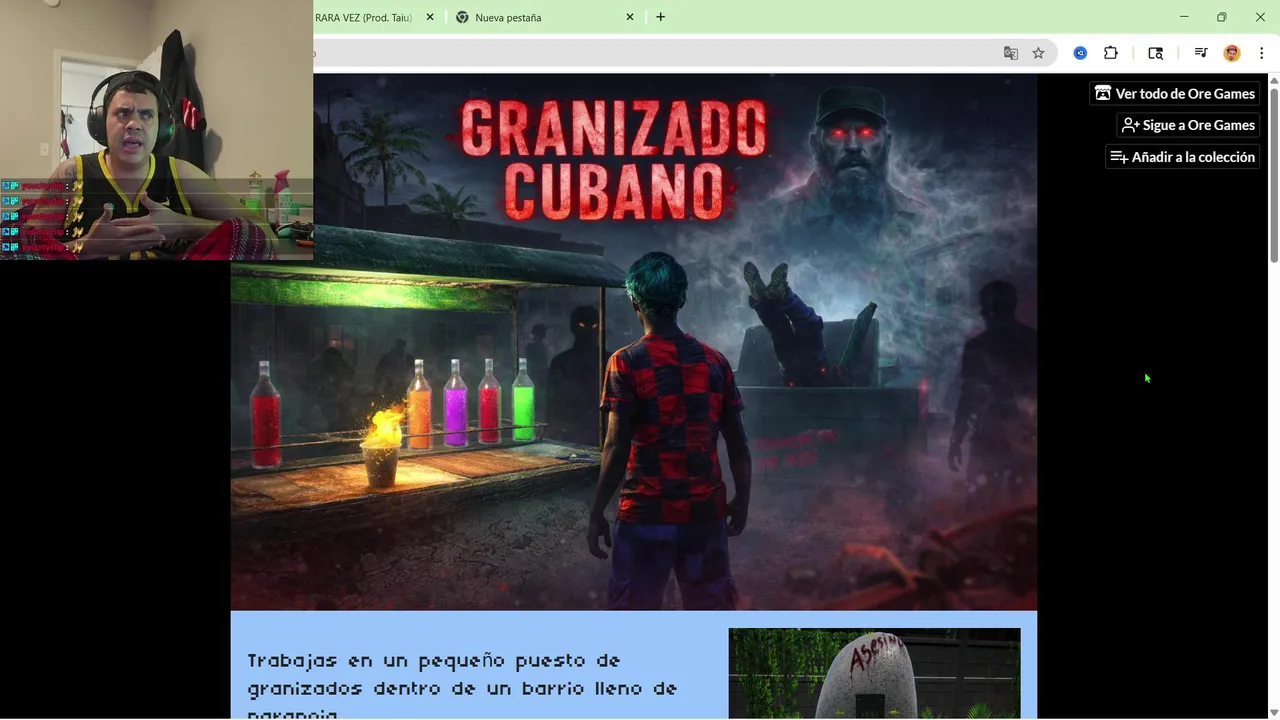Click the page vertical scrollbar thumb

click(x=1274, y=175)
